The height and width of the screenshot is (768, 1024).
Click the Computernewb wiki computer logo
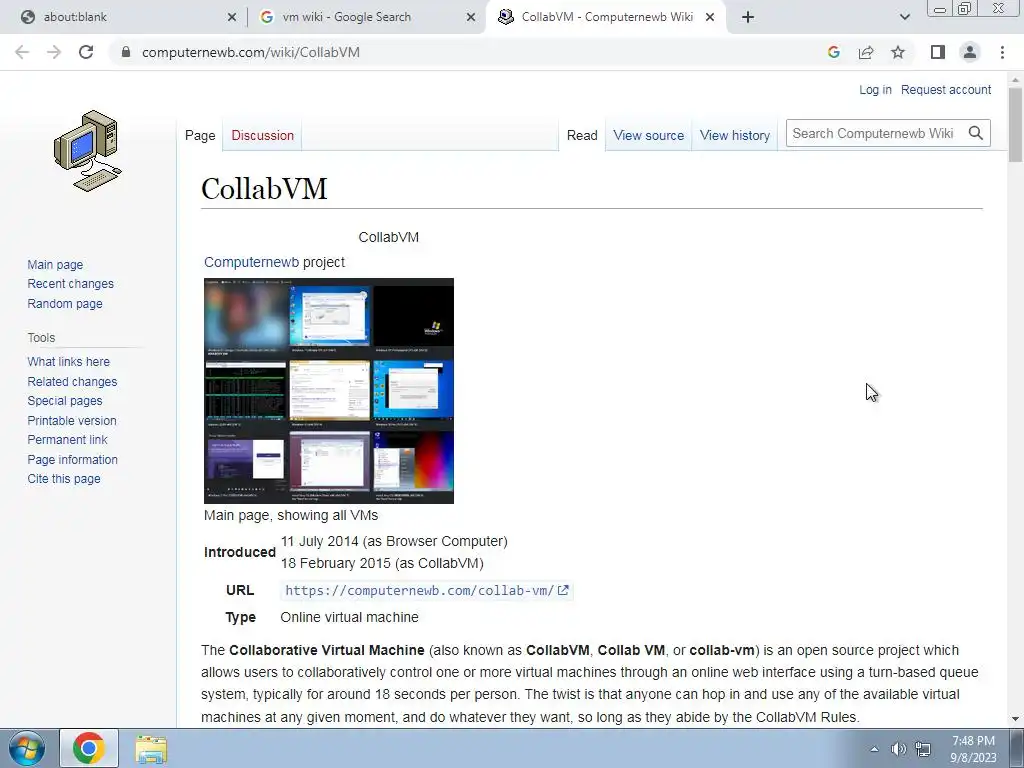point(88,151)
